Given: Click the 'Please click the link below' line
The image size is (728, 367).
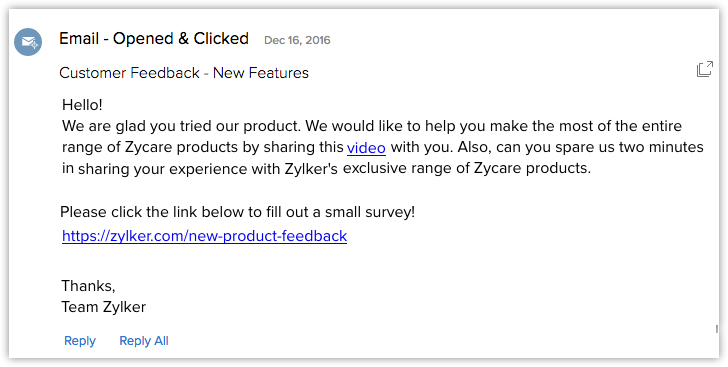Looking at the screenshot, I should coord(237,212).
